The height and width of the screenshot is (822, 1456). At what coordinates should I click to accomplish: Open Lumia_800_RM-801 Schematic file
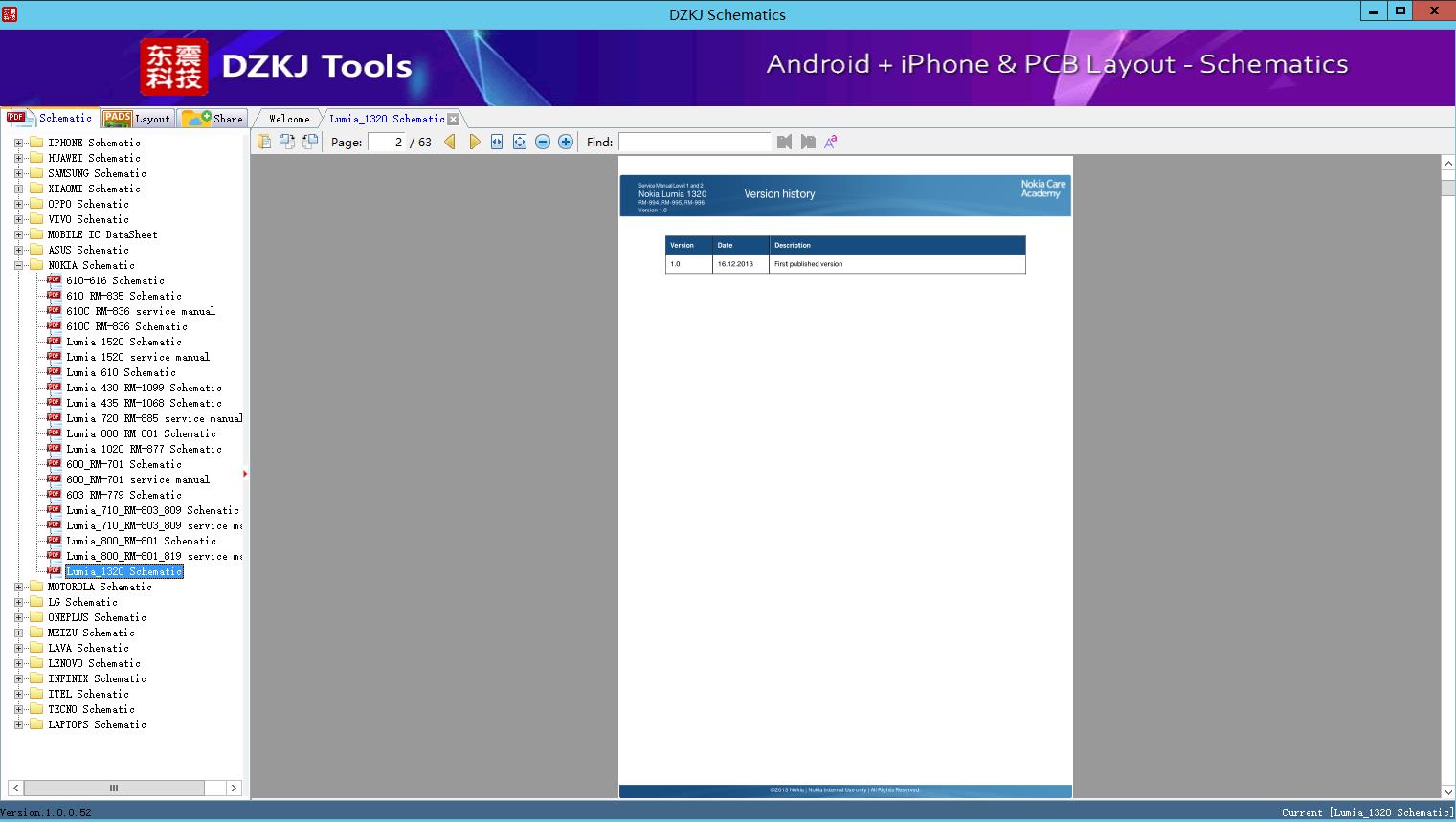141,541
